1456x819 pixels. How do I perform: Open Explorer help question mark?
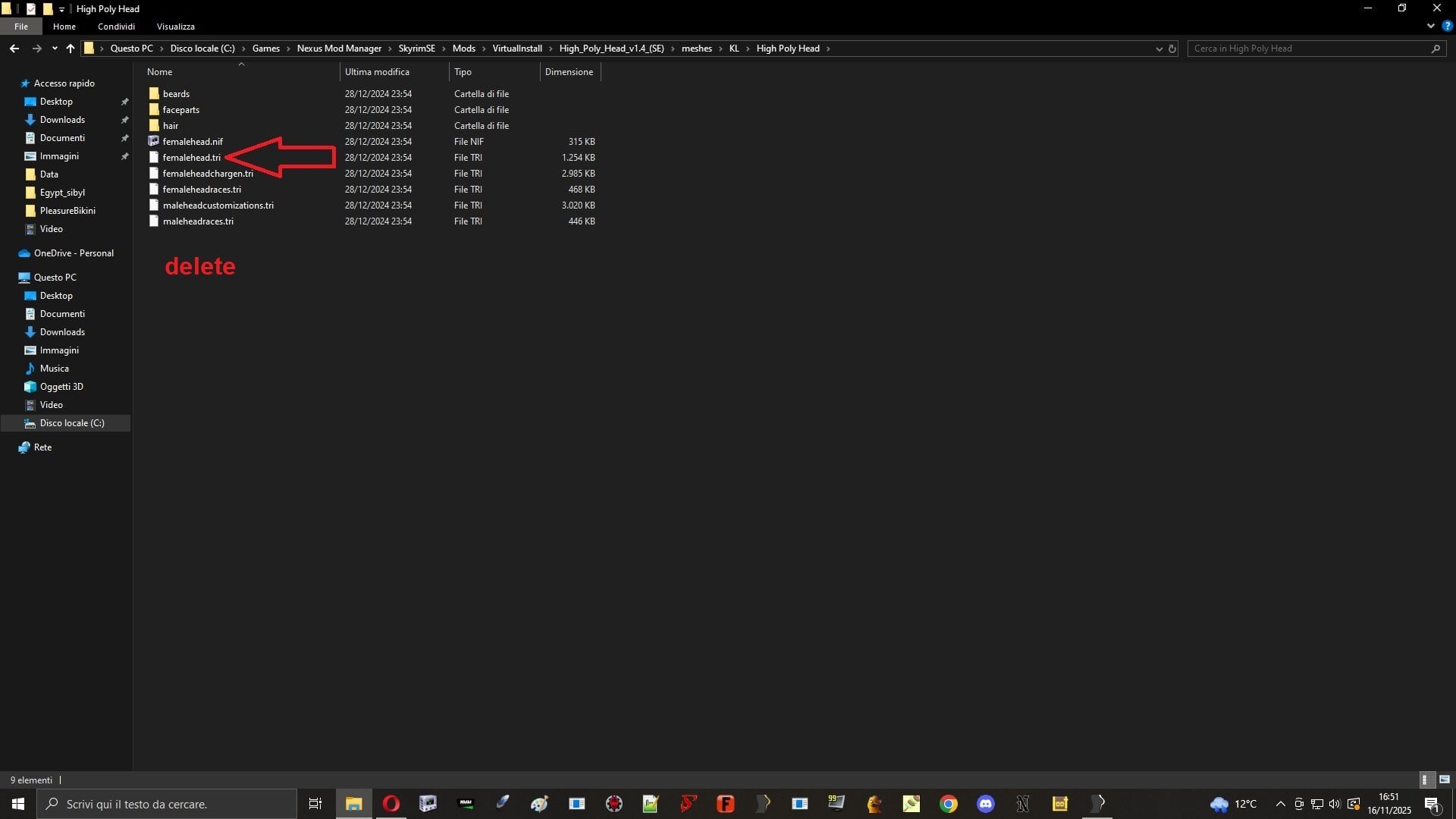[1447, 26]
